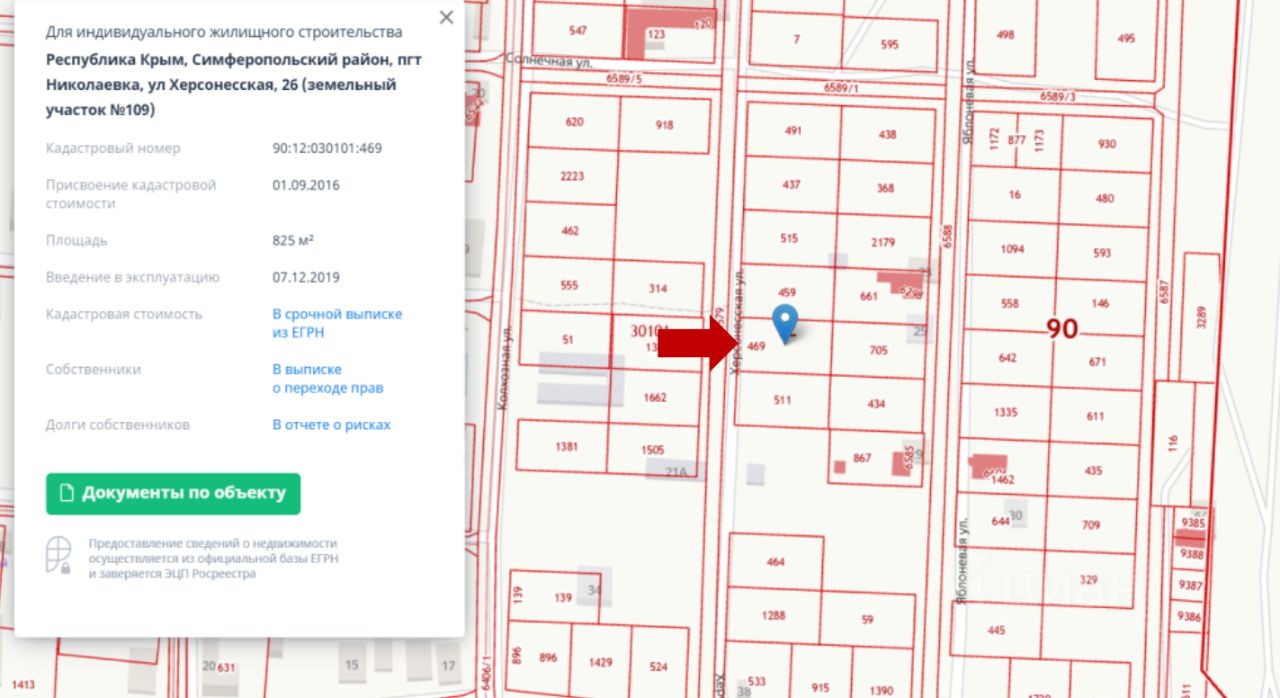Click map parcel 593
Screen dimensions: 1280x698
[x=1102, y=253]
